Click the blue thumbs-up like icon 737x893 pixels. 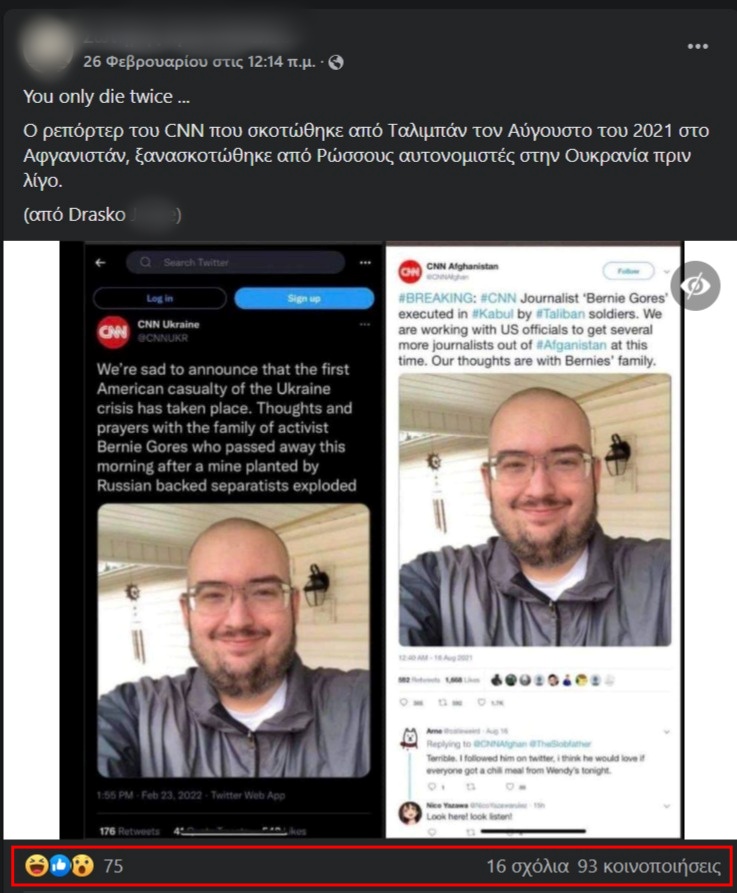tap(59, 866)
